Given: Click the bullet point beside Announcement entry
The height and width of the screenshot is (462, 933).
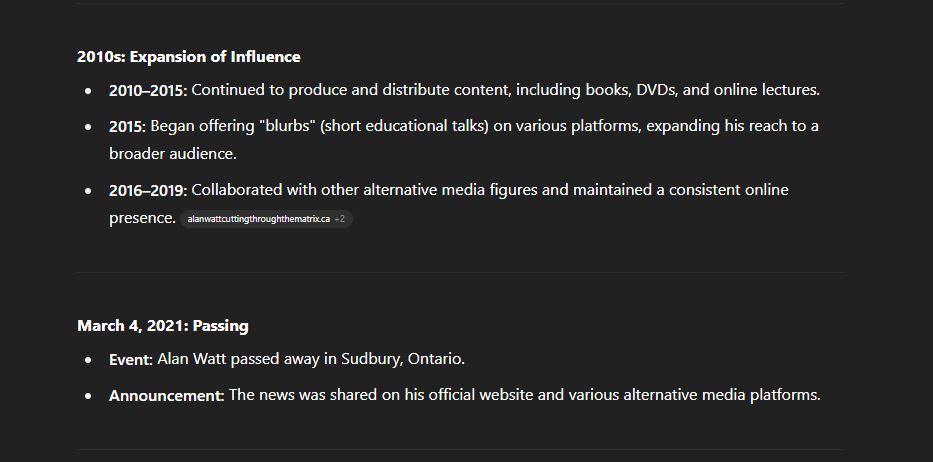Looking at the screenshot, I should [x=89, y=396].
